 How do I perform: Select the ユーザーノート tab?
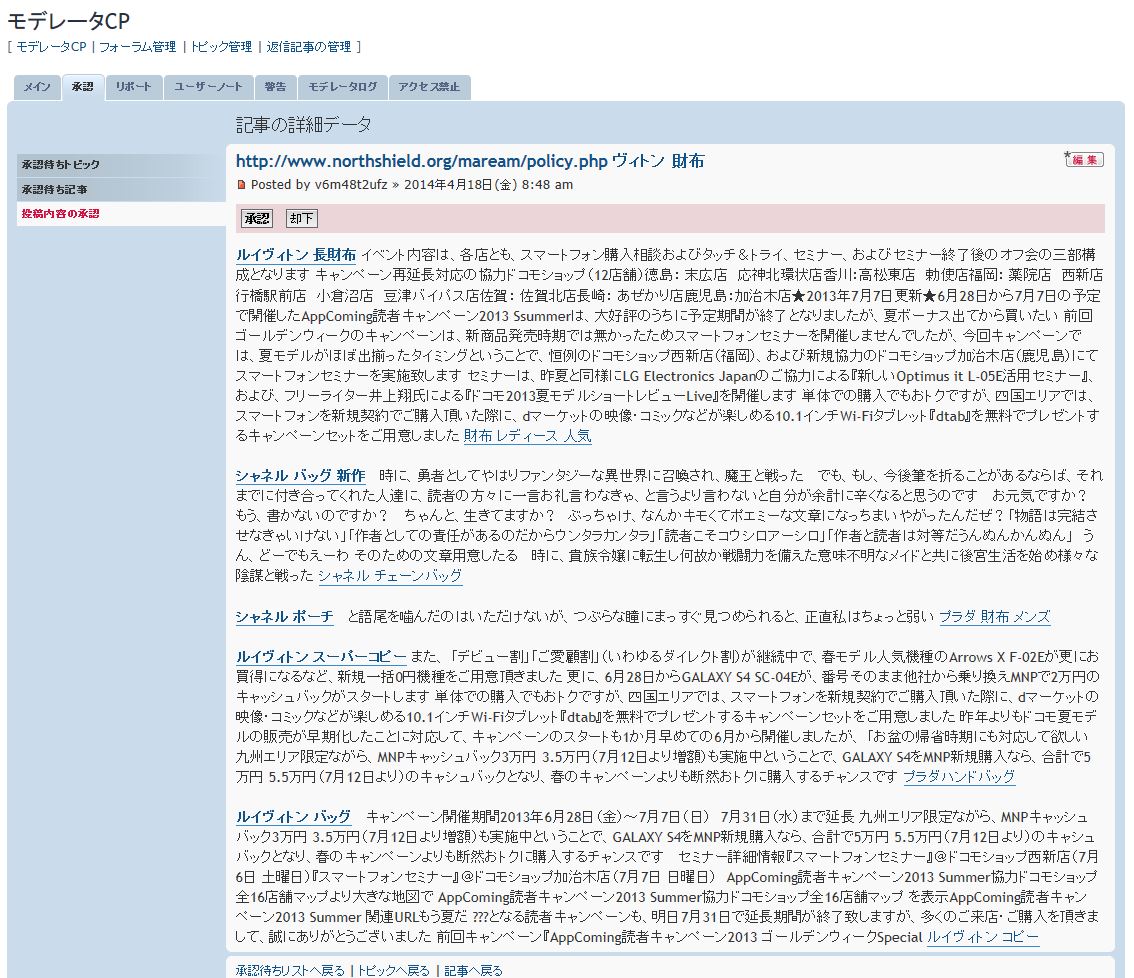tap(208, 88)
